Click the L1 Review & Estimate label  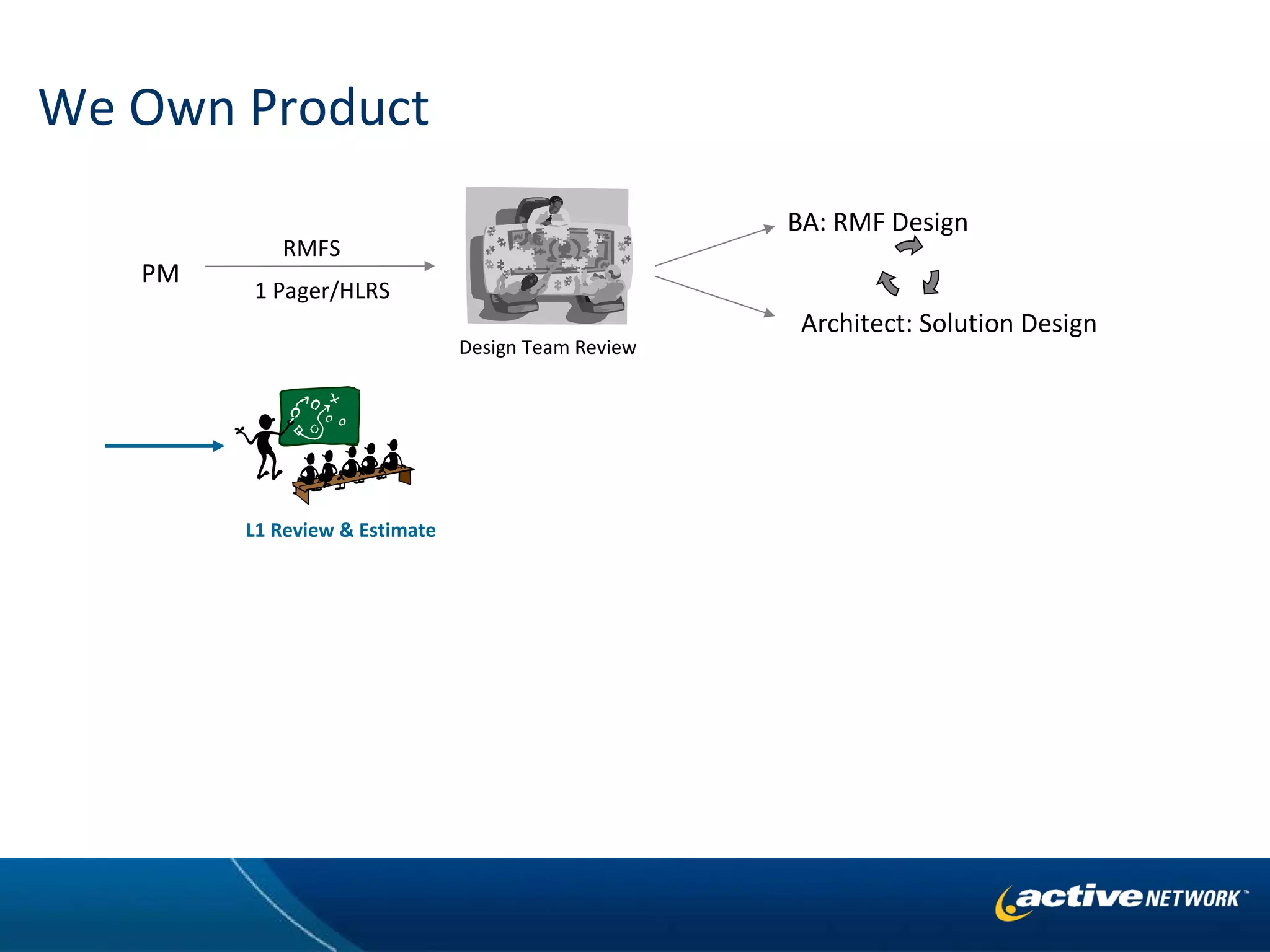point(340,530)
